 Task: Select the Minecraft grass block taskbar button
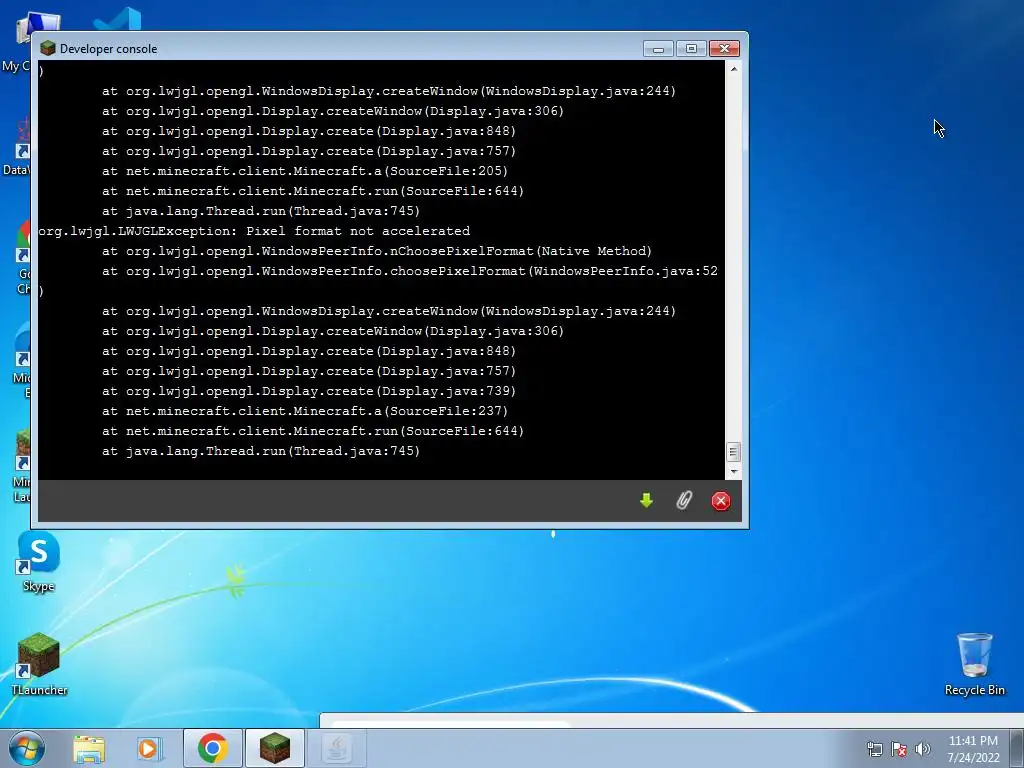pyautogui.click(x=274, y=748)
